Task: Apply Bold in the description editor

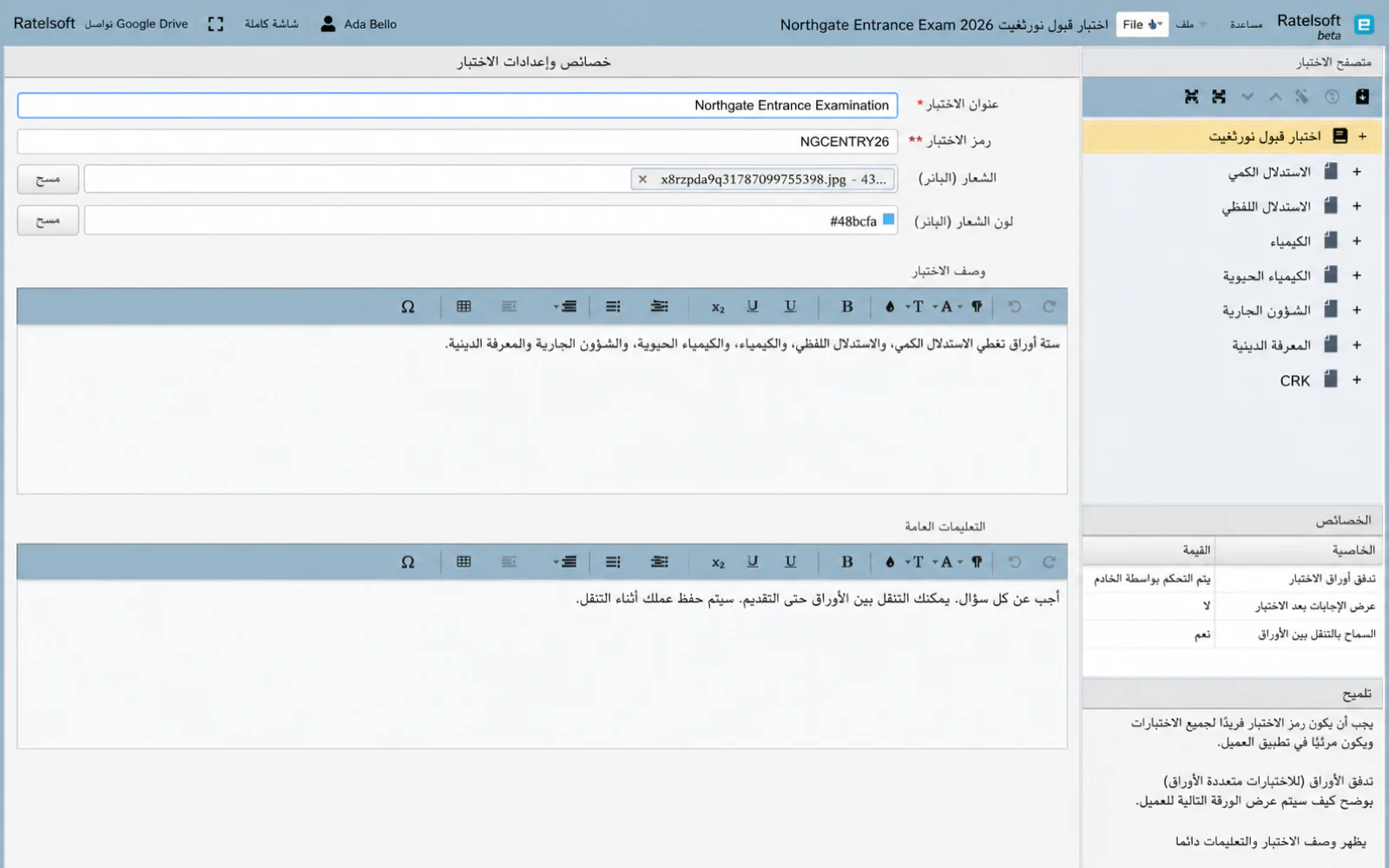Action: (x=847, y=306)
